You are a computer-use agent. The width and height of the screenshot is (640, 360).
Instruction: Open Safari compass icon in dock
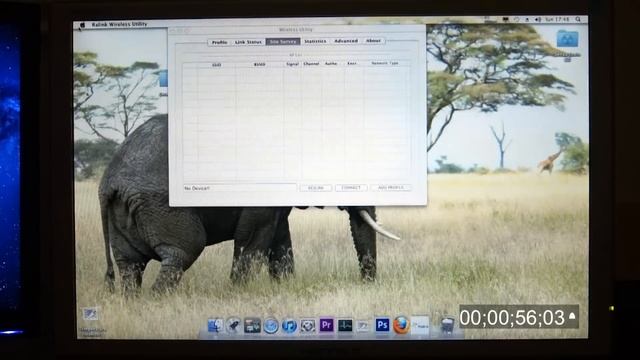click(271, 326)
